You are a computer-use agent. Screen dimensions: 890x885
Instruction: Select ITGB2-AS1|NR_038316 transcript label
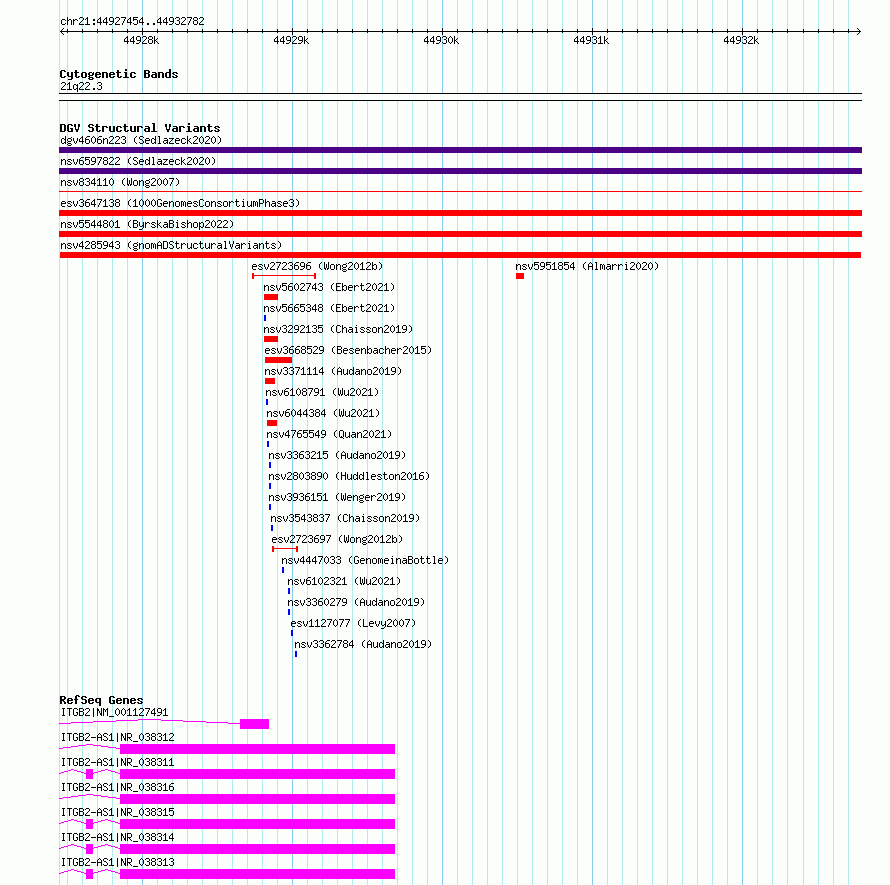(117, 787)
